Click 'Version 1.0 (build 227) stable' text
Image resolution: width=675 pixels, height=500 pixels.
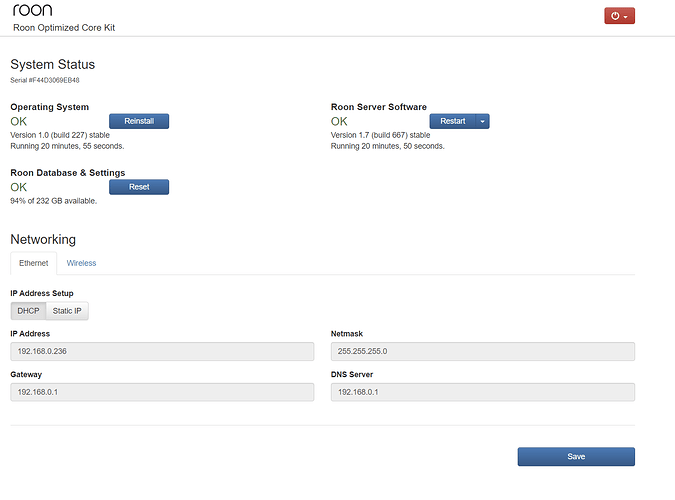point(60,135)
